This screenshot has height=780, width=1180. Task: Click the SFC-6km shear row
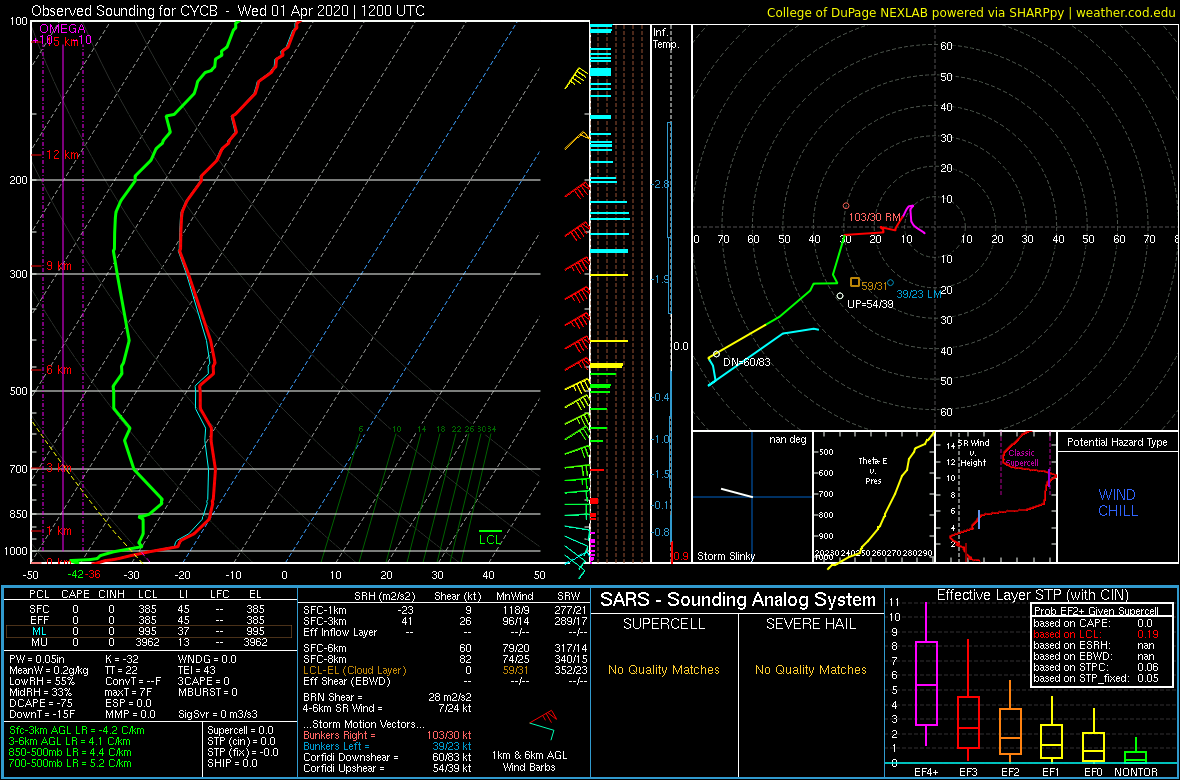tap(443, 650)
